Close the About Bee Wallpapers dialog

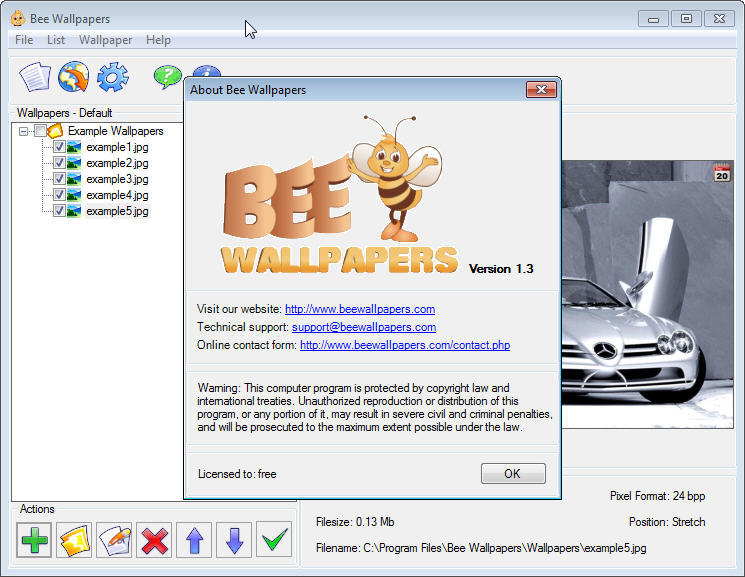click(x=541, y=89)
